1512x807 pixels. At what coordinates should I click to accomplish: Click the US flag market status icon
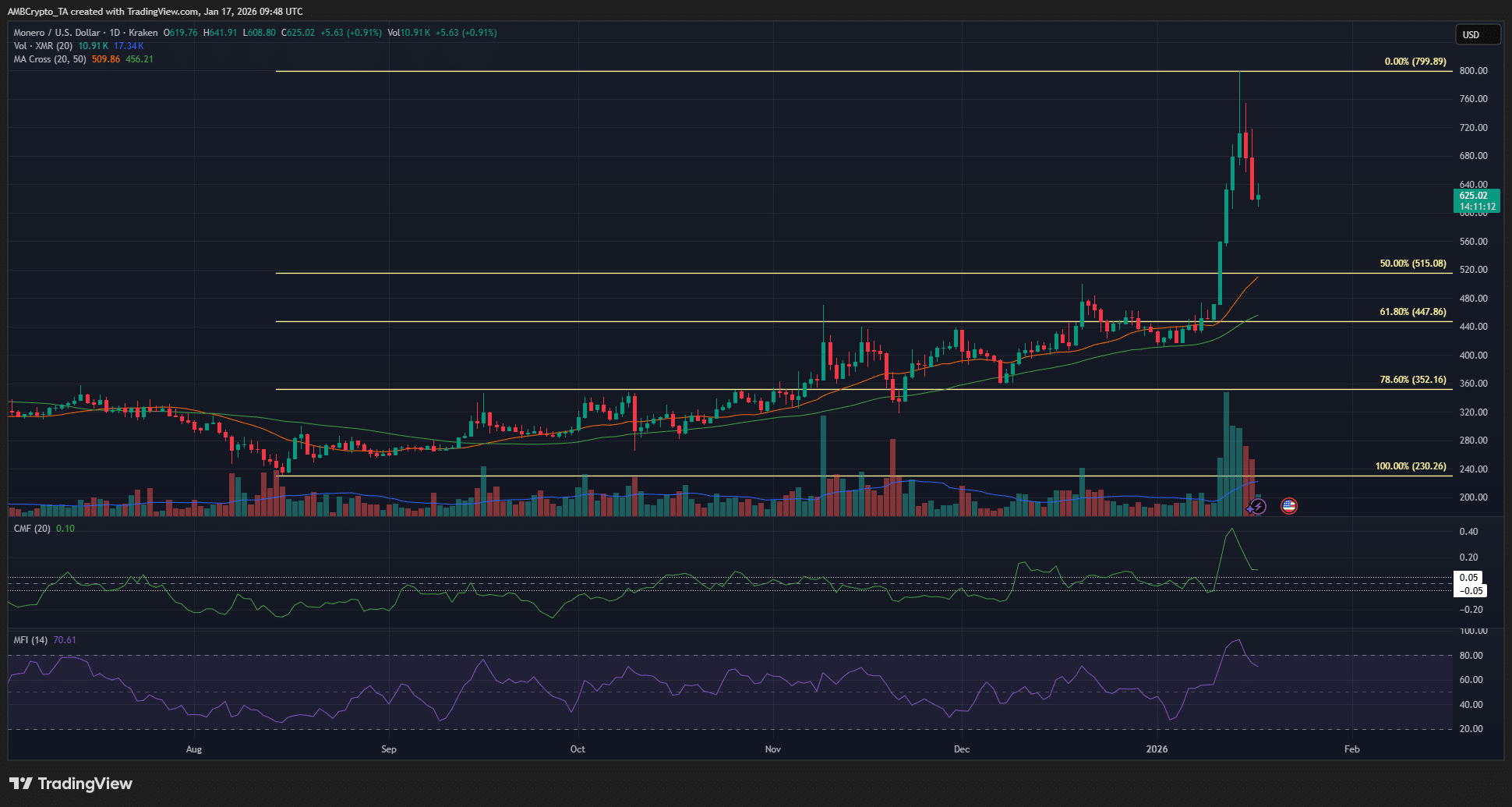(1288, 506)
